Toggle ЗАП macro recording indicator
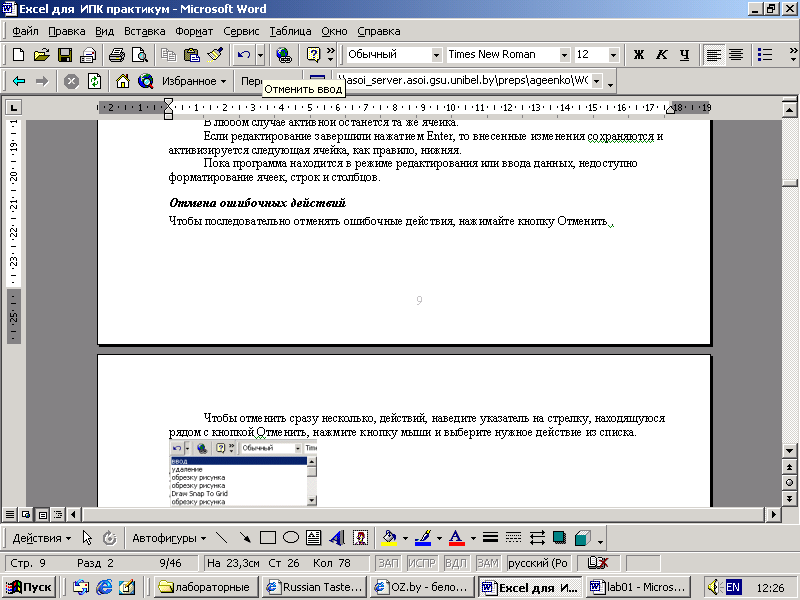Viewport: 800px width, 600px height. click(x=388, y=563)
